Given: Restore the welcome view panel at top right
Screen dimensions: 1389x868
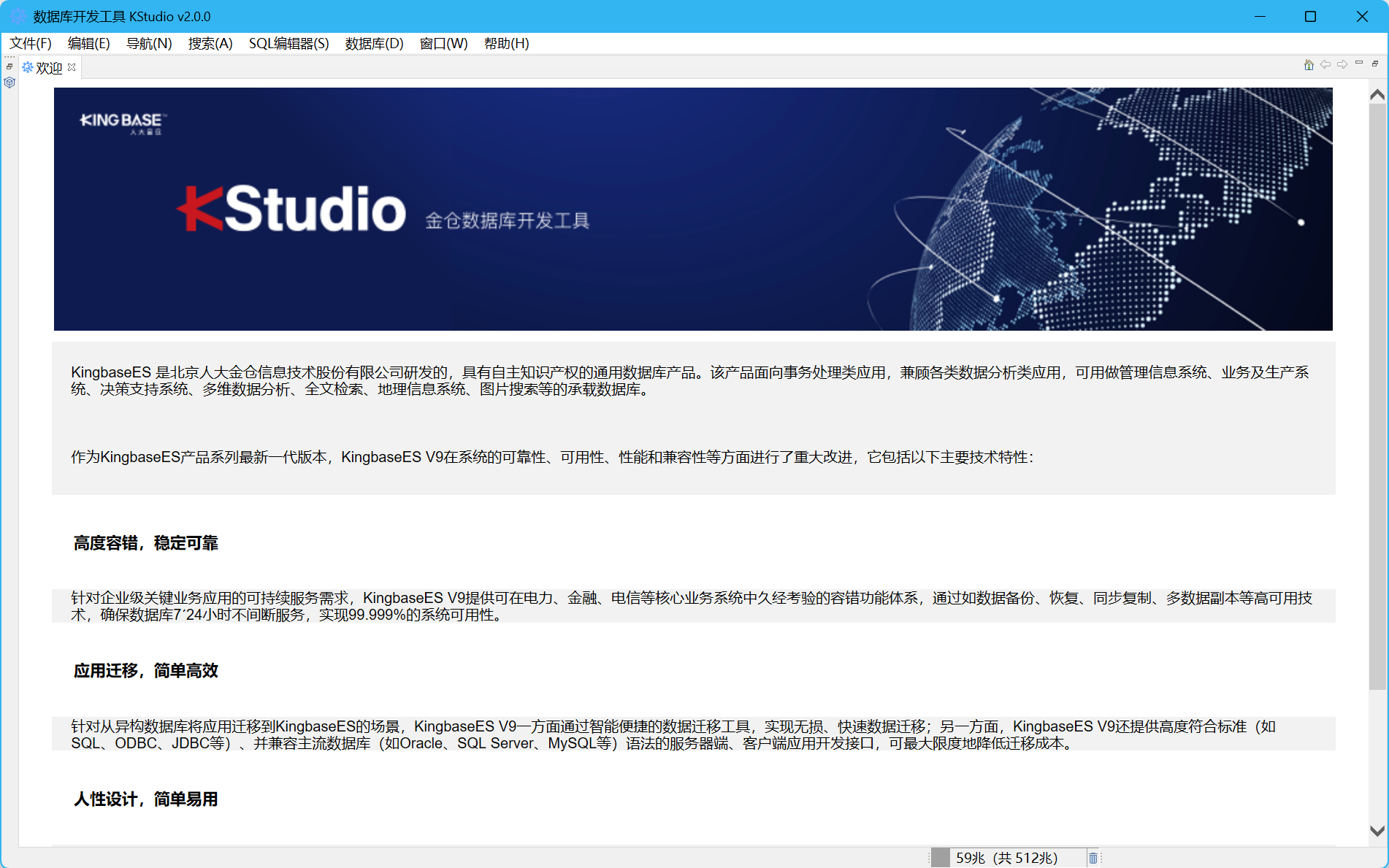Looking at the screenshot, I should coord(1375,64).
